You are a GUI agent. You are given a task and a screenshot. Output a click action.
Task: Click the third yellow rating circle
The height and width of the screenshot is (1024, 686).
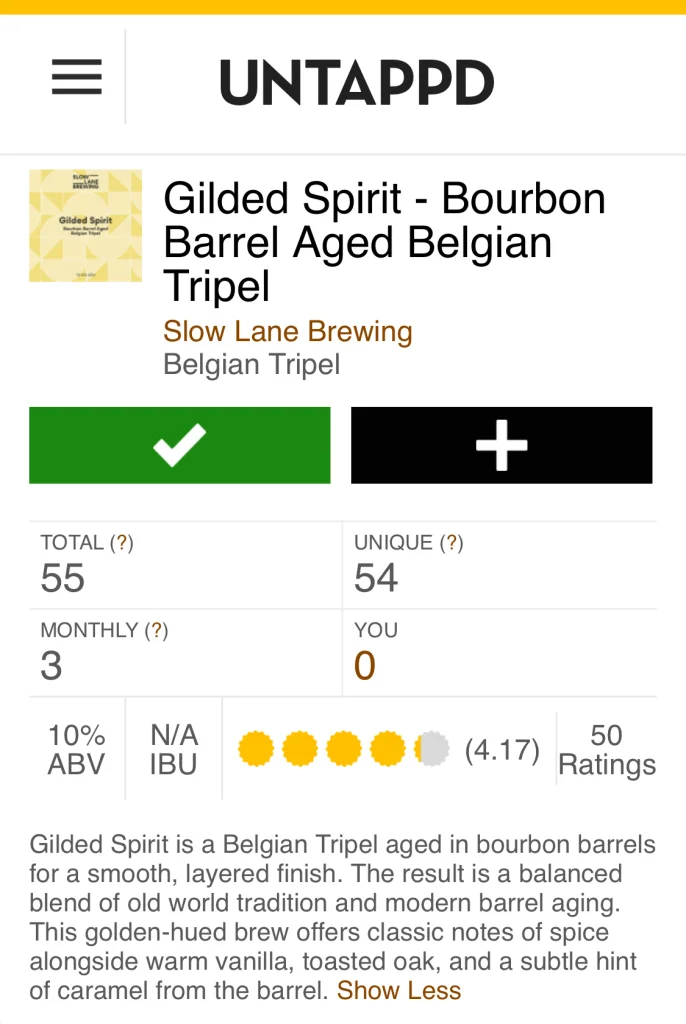point(344,749)
